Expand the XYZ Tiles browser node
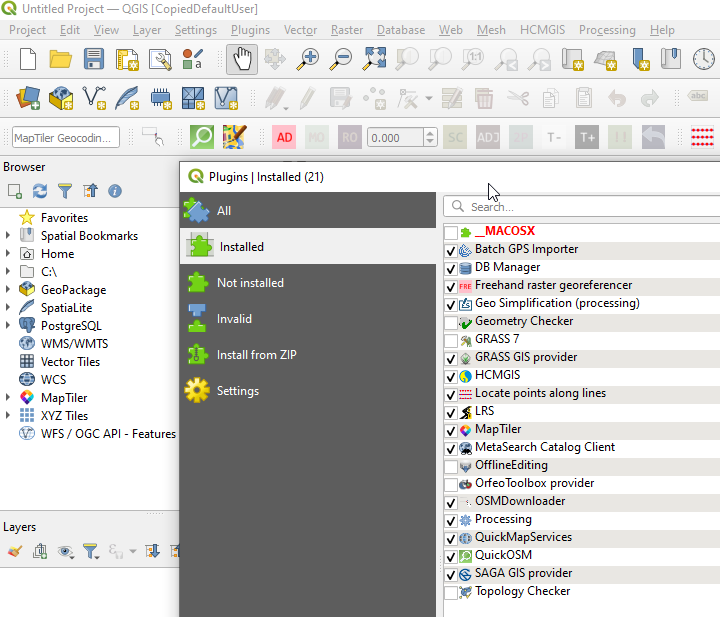This screenshot has width=720, height=617. (8, 415)
